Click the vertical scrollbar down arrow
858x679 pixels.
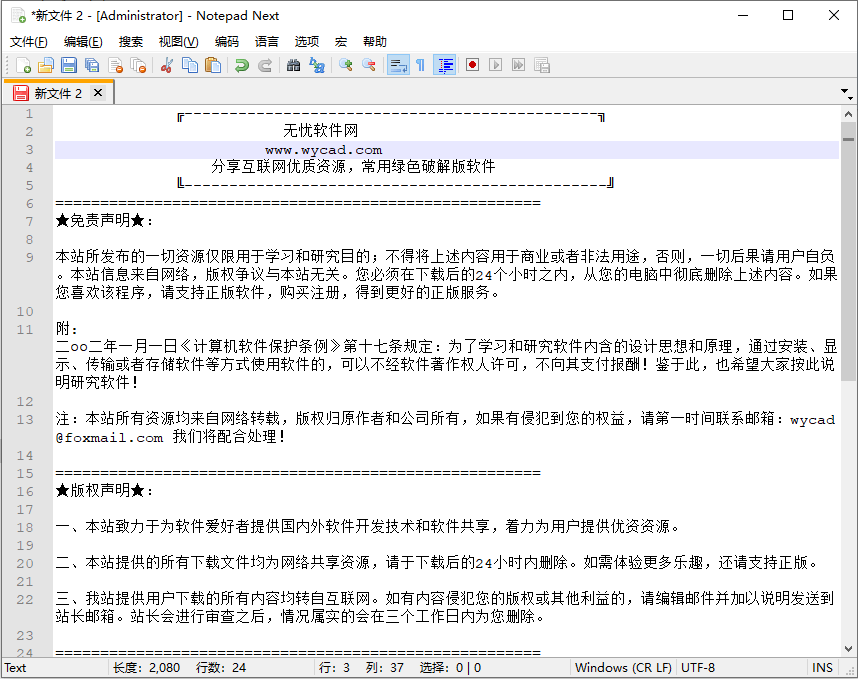[x=849, y=649]
